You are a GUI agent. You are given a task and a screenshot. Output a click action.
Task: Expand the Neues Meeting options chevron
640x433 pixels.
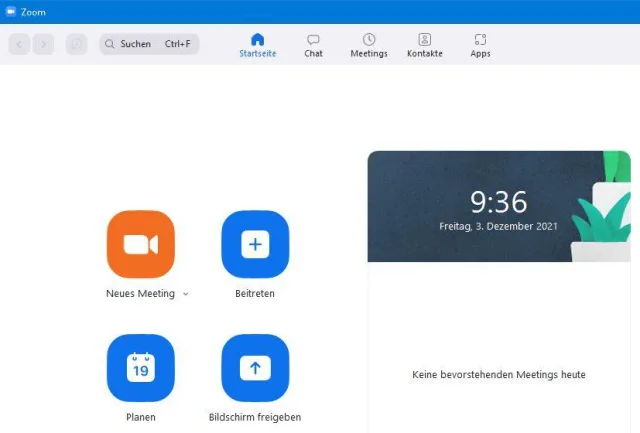coord(186,294)
